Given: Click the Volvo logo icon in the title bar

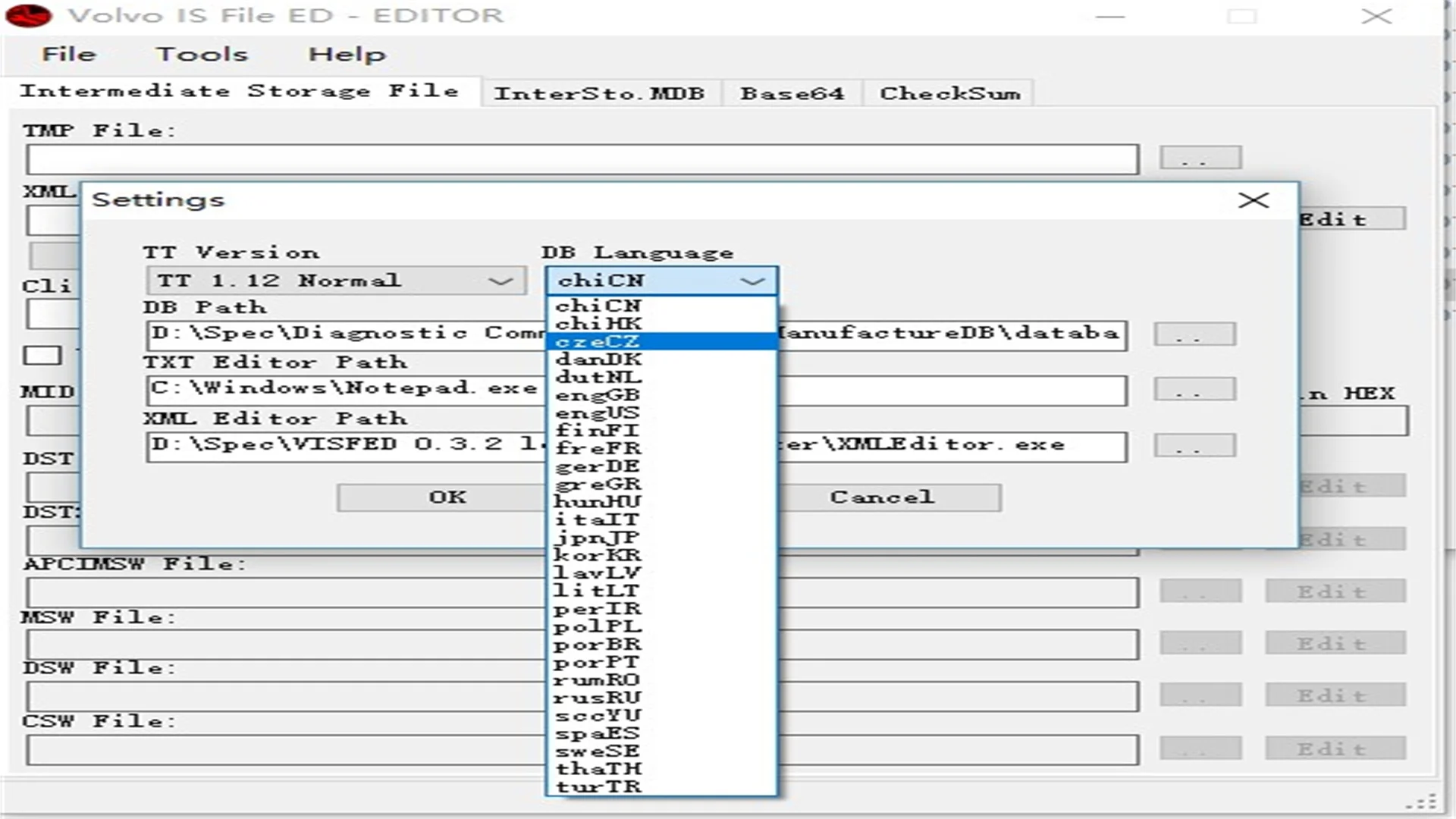Looking at the screenshot, I should point(29,15).
